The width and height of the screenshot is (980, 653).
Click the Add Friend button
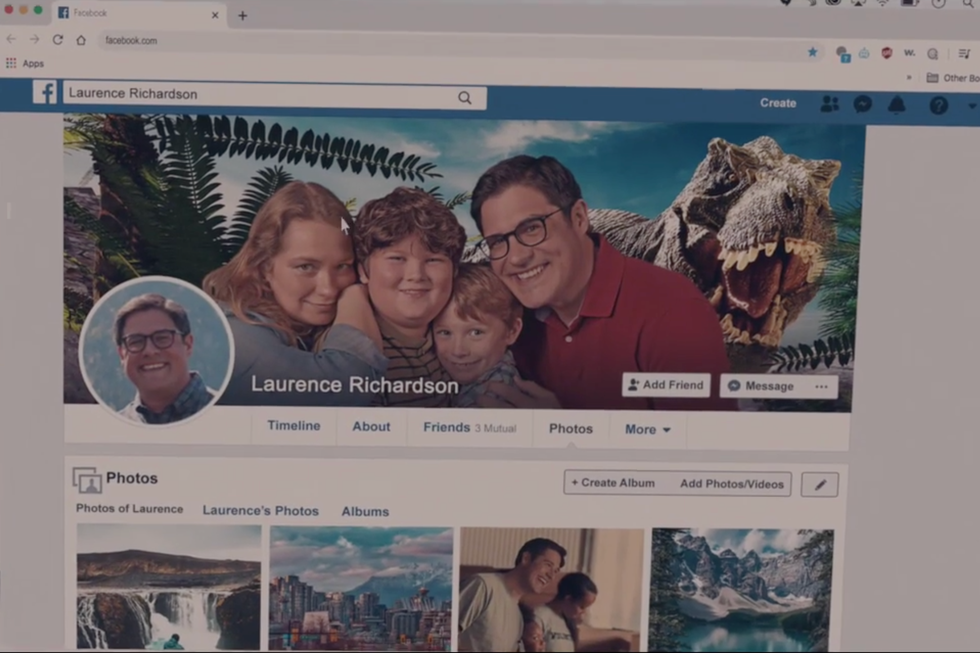point(666,385)
